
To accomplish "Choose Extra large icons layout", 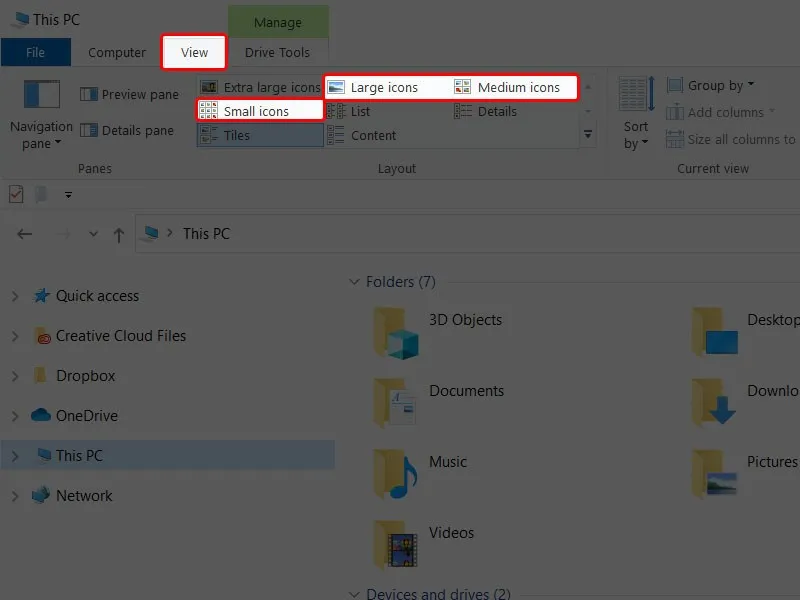I will 267,87.
